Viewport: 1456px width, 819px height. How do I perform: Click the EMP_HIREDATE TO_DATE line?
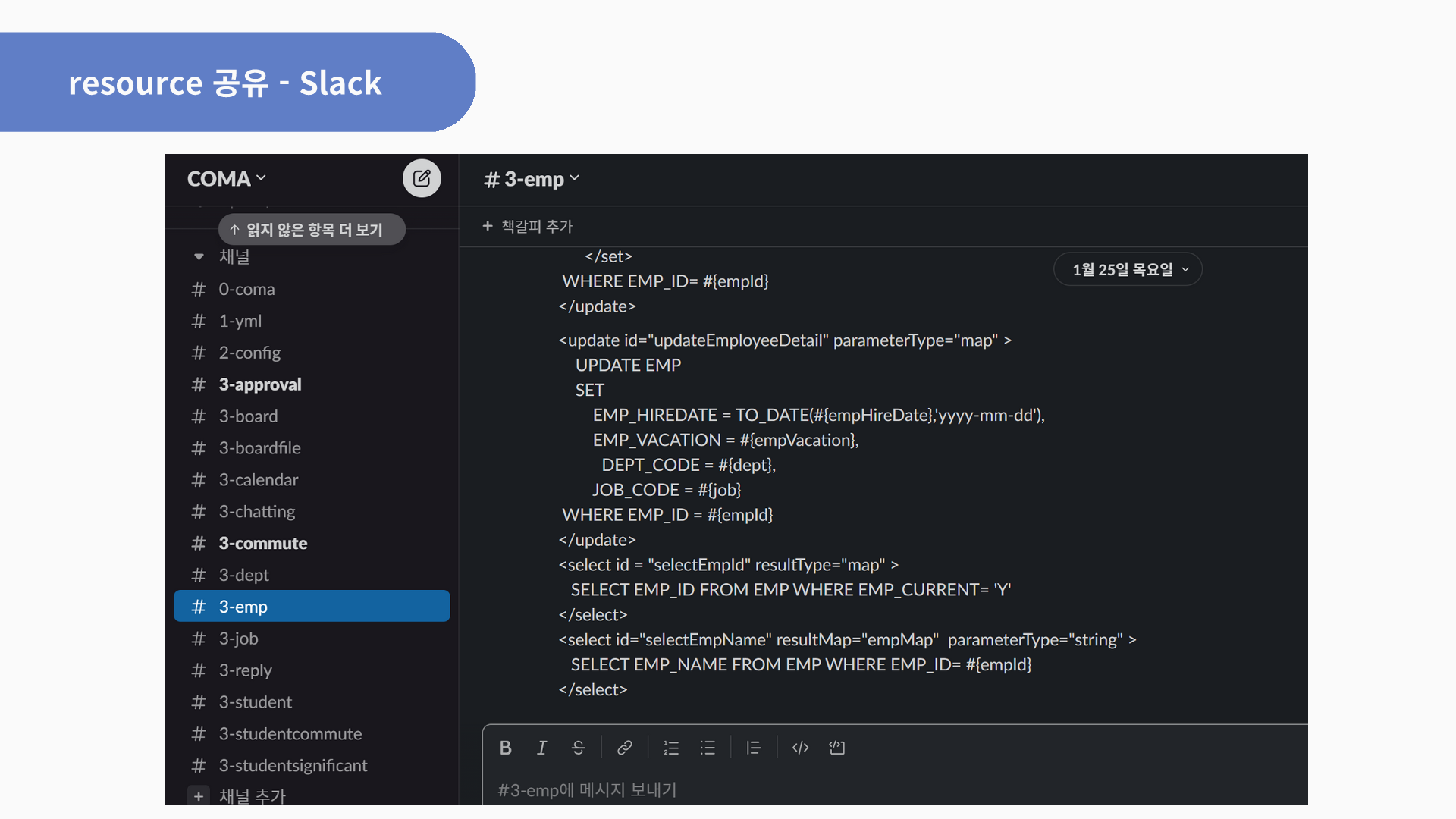[x=819, y=416]
